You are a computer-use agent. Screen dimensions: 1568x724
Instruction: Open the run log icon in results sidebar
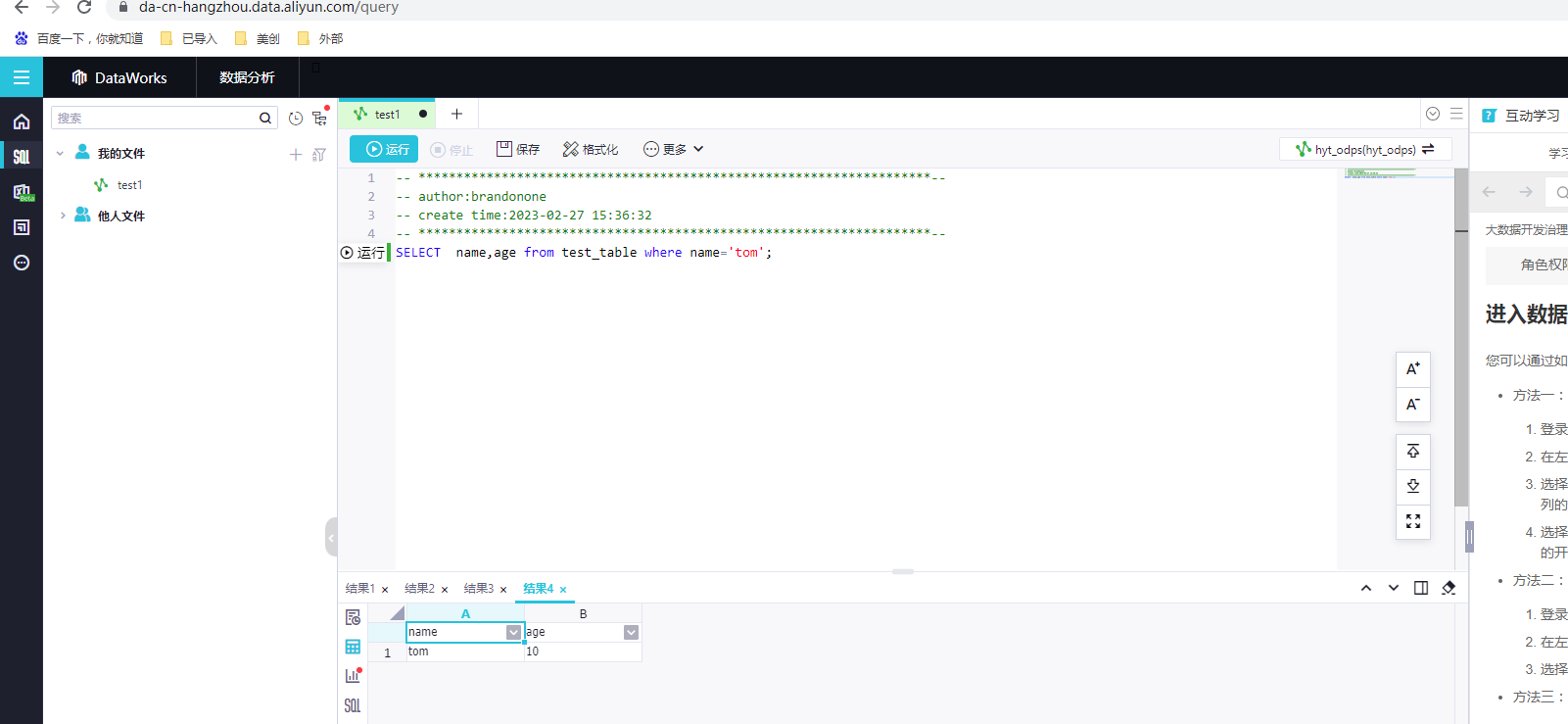point(353,617)
